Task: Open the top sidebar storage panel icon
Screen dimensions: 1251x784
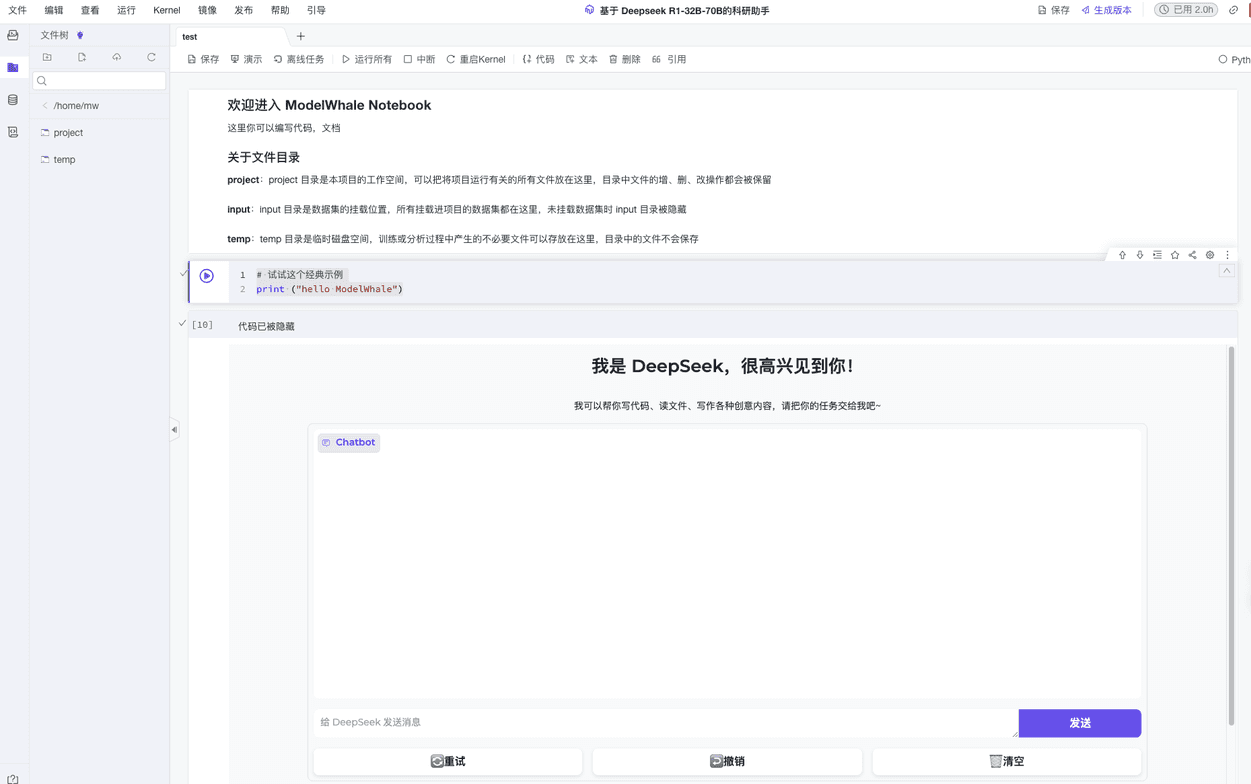Action: [13, 35]
